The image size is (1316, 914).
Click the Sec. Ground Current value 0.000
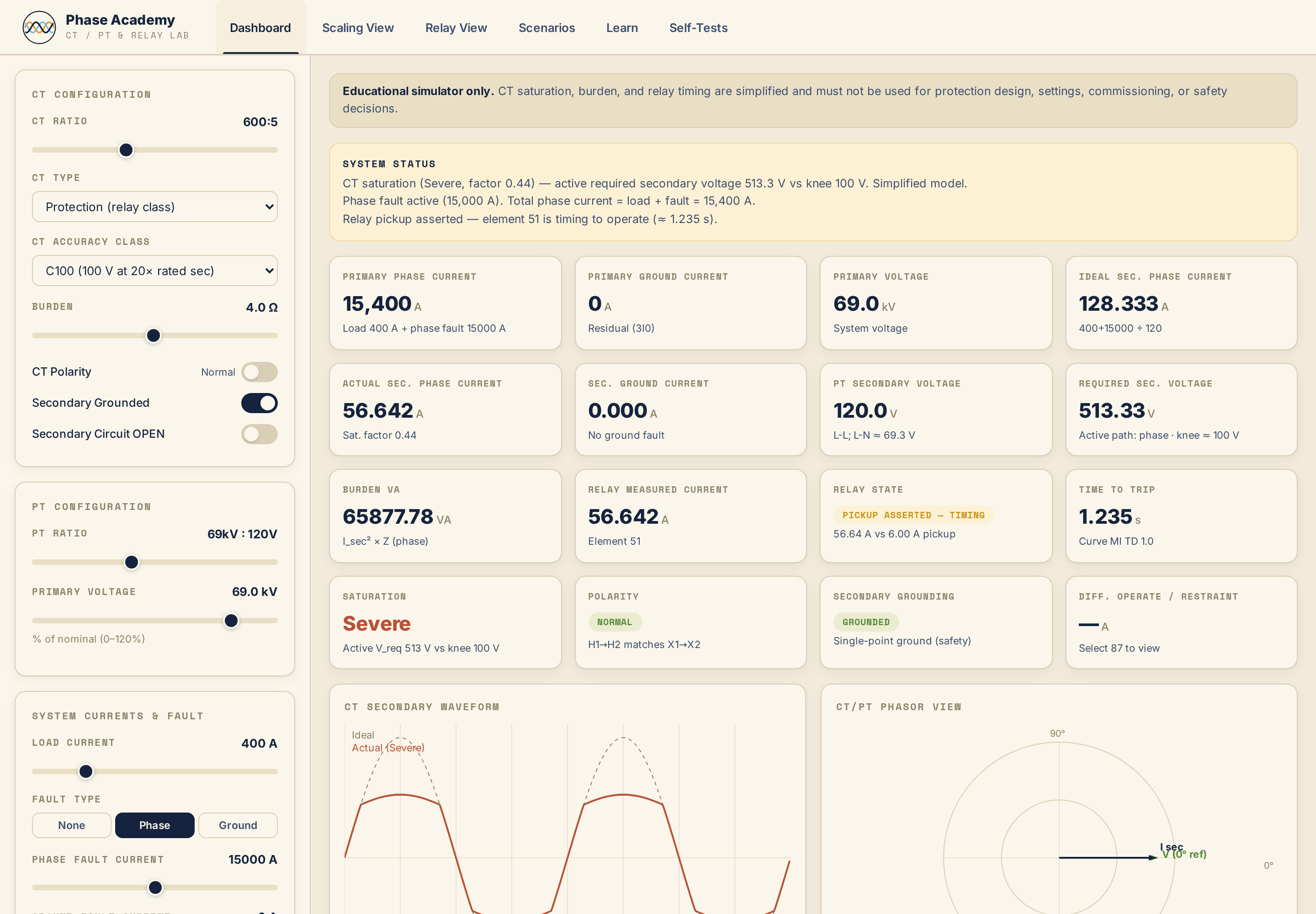[x=617, y=410]
